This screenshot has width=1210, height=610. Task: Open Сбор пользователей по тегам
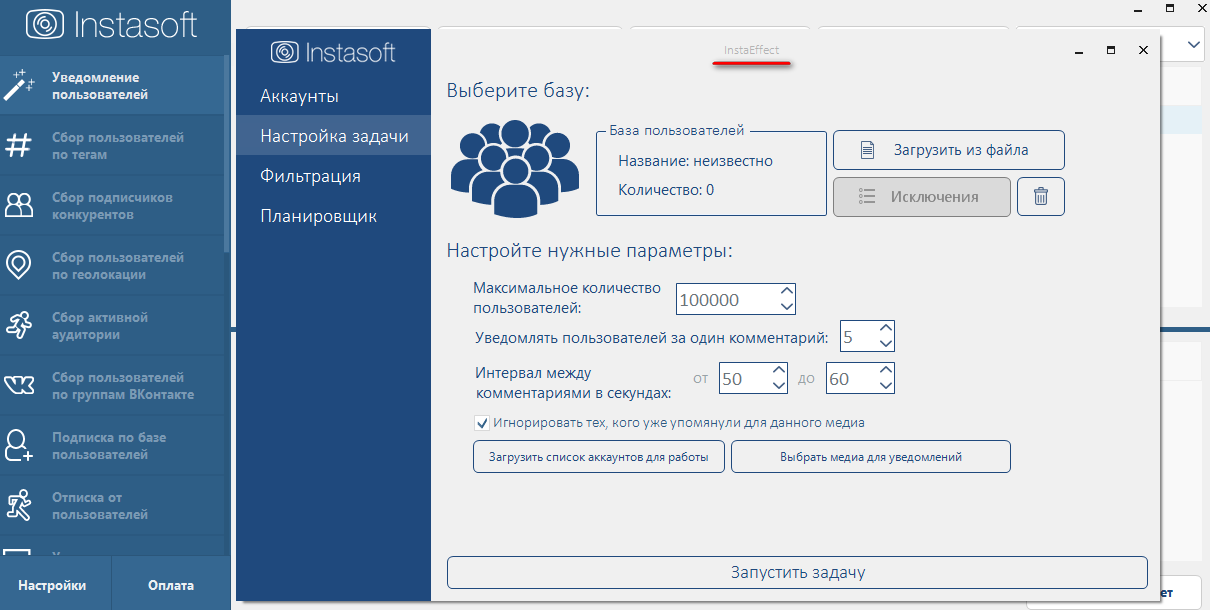pyautogui.click(x=112, y=146)
